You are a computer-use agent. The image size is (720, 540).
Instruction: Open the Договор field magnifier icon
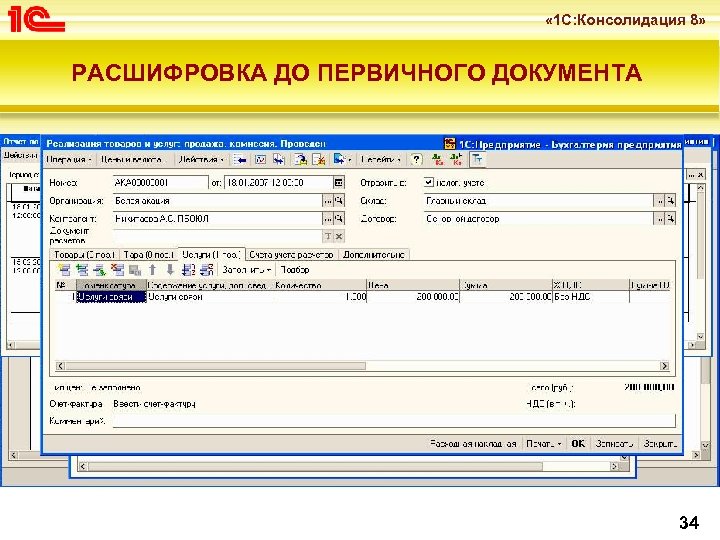pyautogui.click(x=670, y=219)
